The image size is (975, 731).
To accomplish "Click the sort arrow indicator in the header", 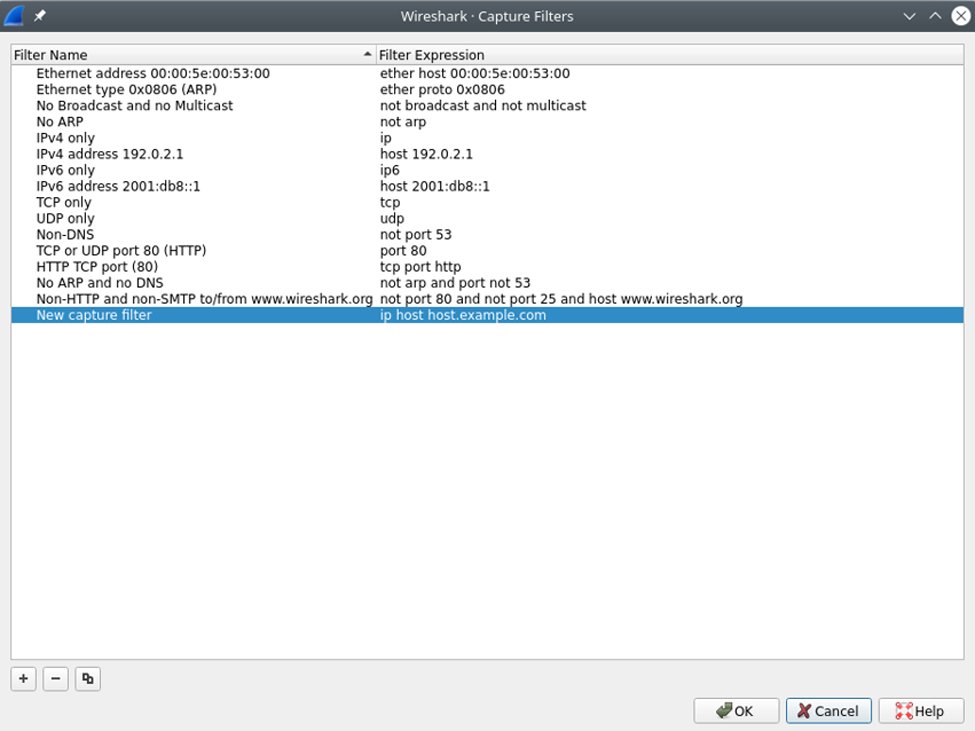I will pyautogui.click(x=361, y=54).
